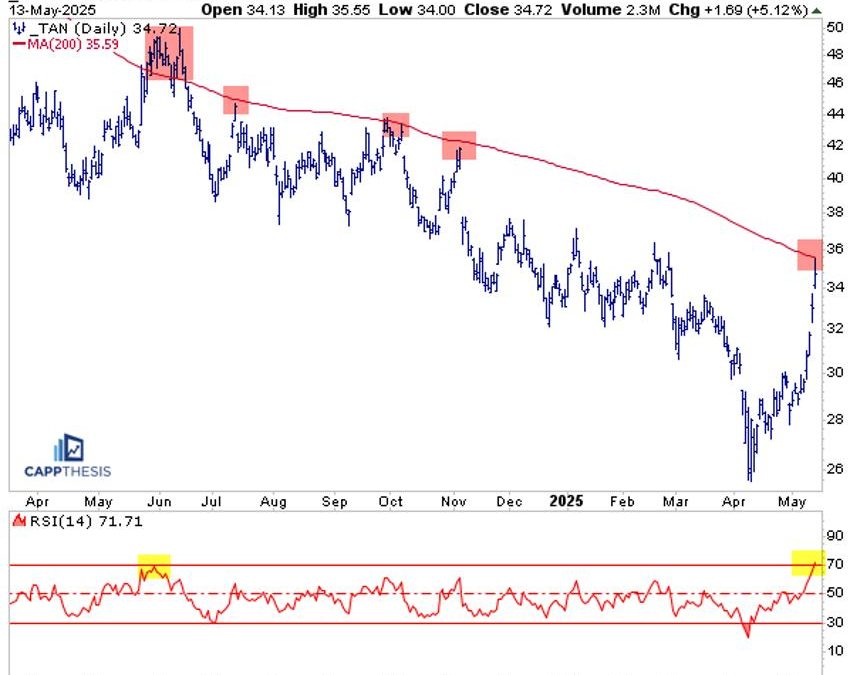Click the Mar month label

tap(675, 502)
